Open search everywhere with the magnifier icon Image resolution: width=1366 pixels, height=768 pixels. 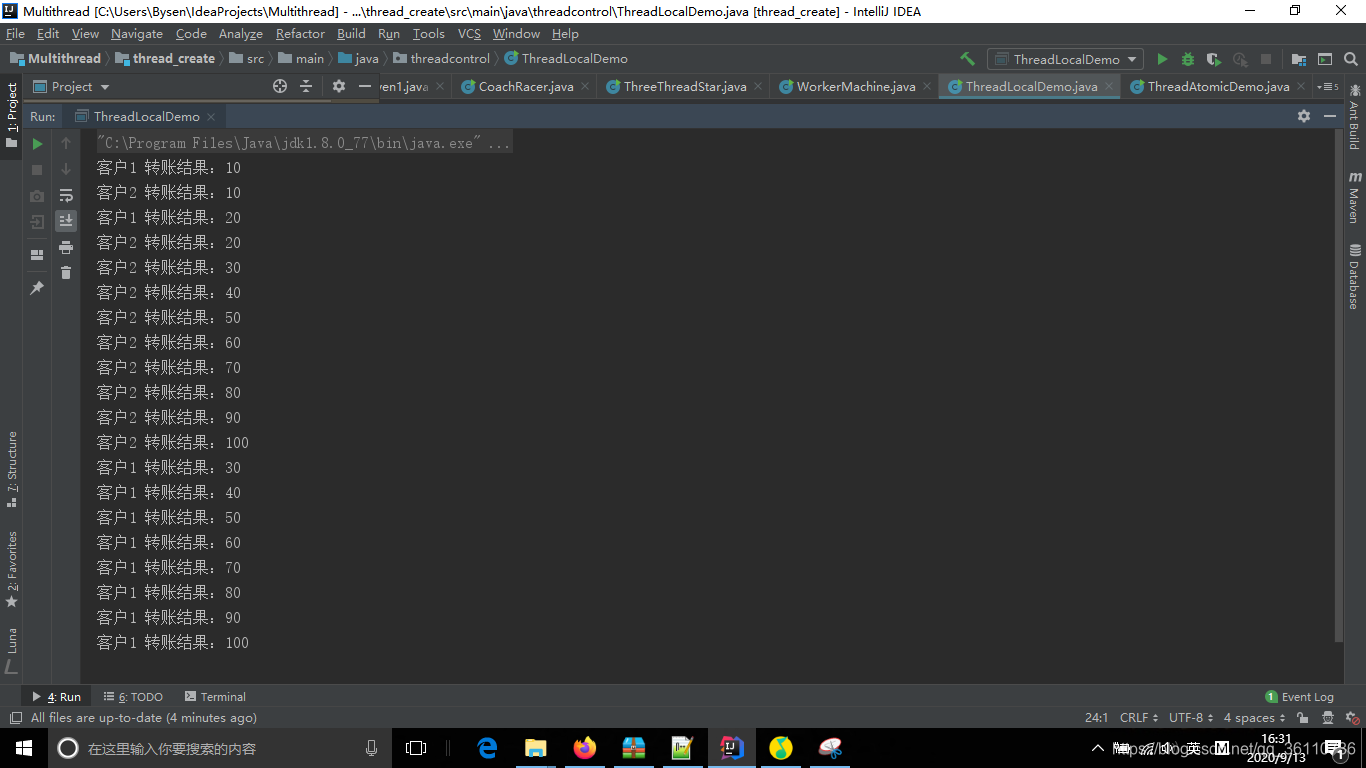1350,59
